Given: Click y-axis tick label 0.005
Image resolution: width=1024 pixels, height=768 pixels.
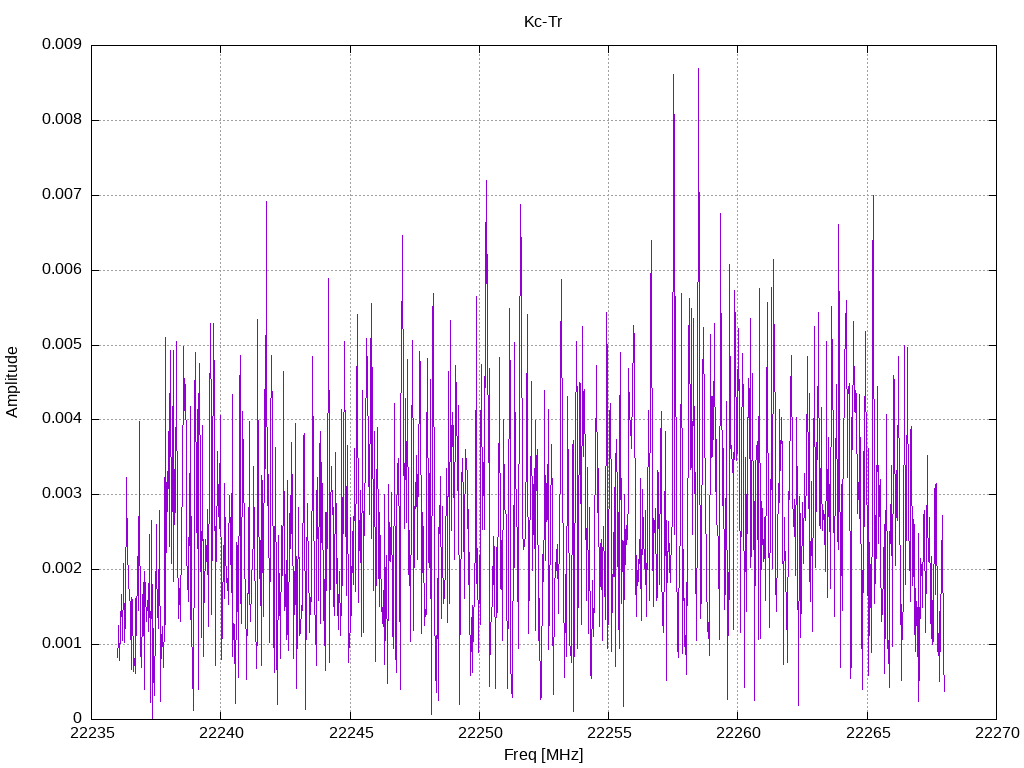Looking at the screenshot, I should 62,344.
